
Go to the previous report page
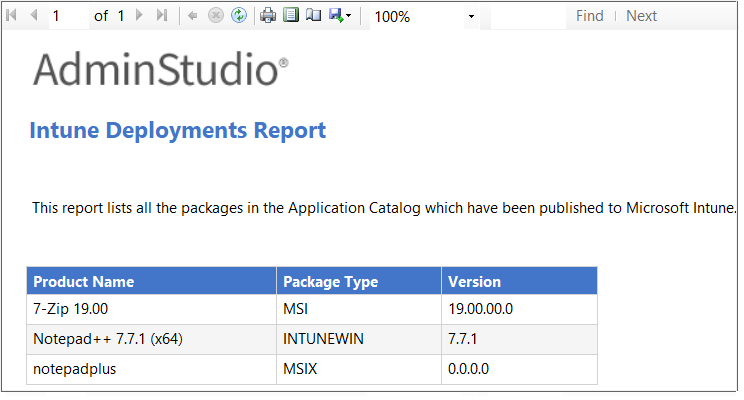pyautogui.click(x=33, y=16)
